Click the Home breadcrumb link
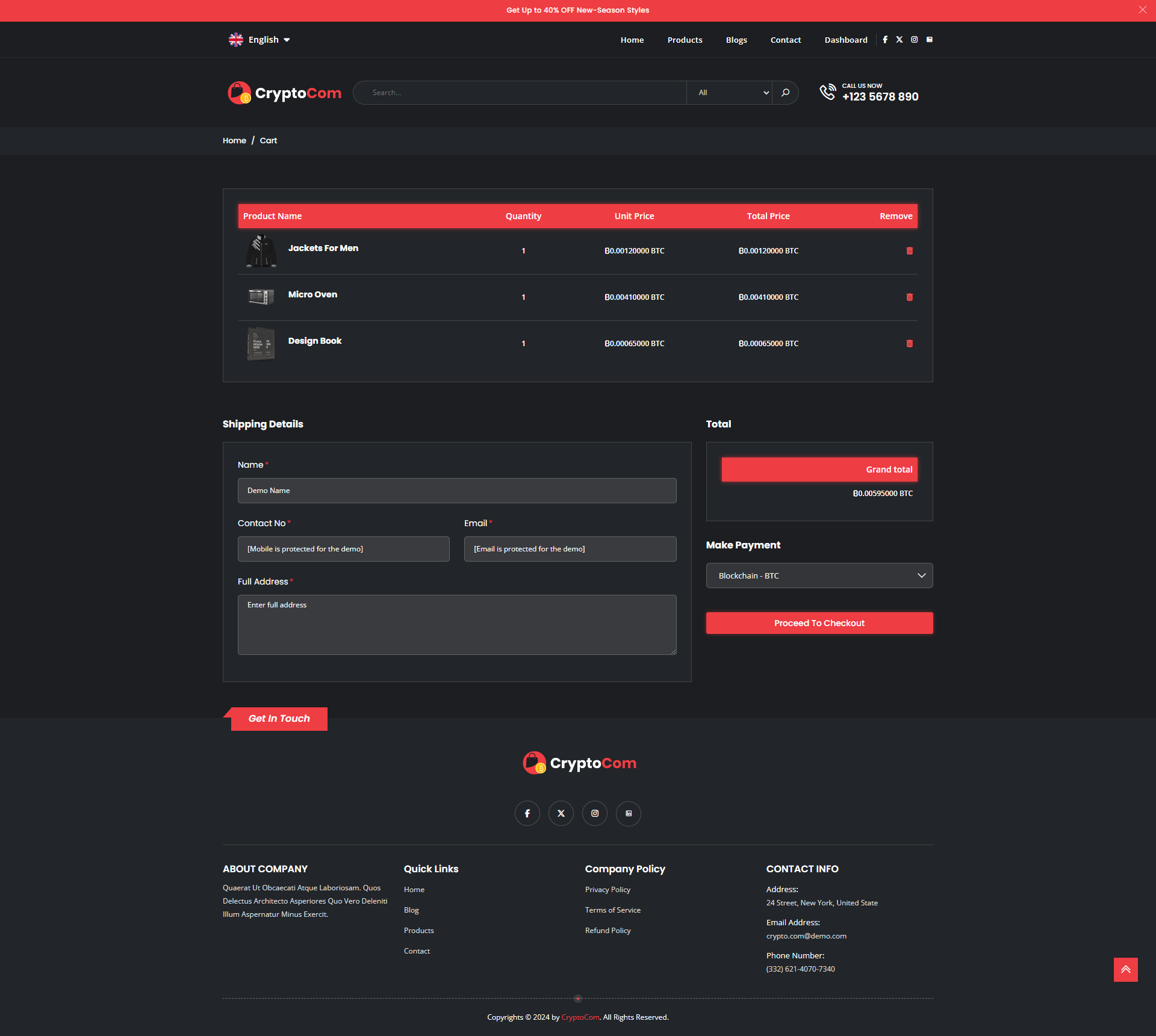Screen dimensions: 1156x1036 (234, 140)
